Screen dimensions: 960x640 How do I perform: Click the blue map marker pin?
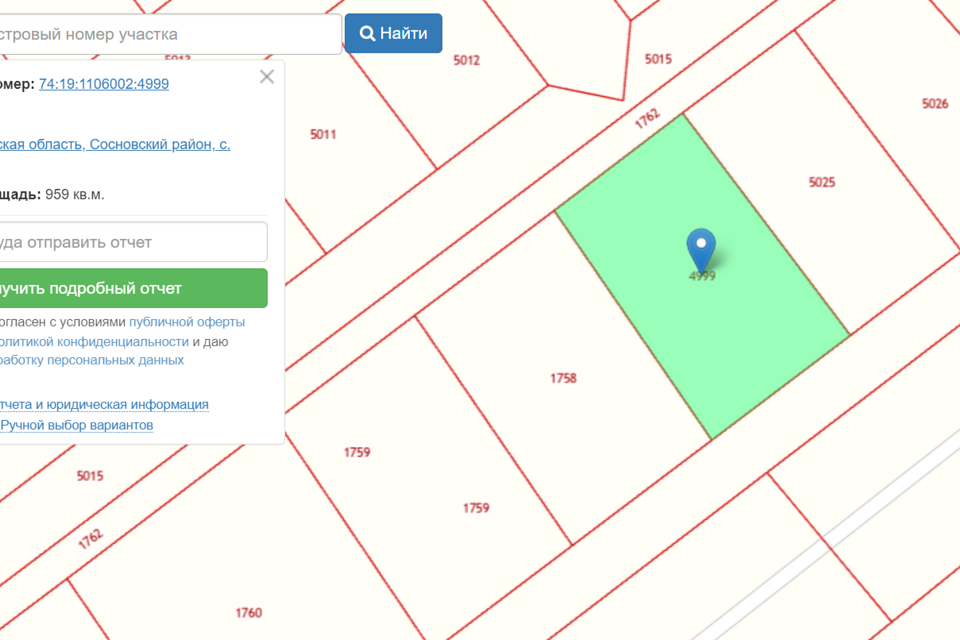[x=701, y=247]
